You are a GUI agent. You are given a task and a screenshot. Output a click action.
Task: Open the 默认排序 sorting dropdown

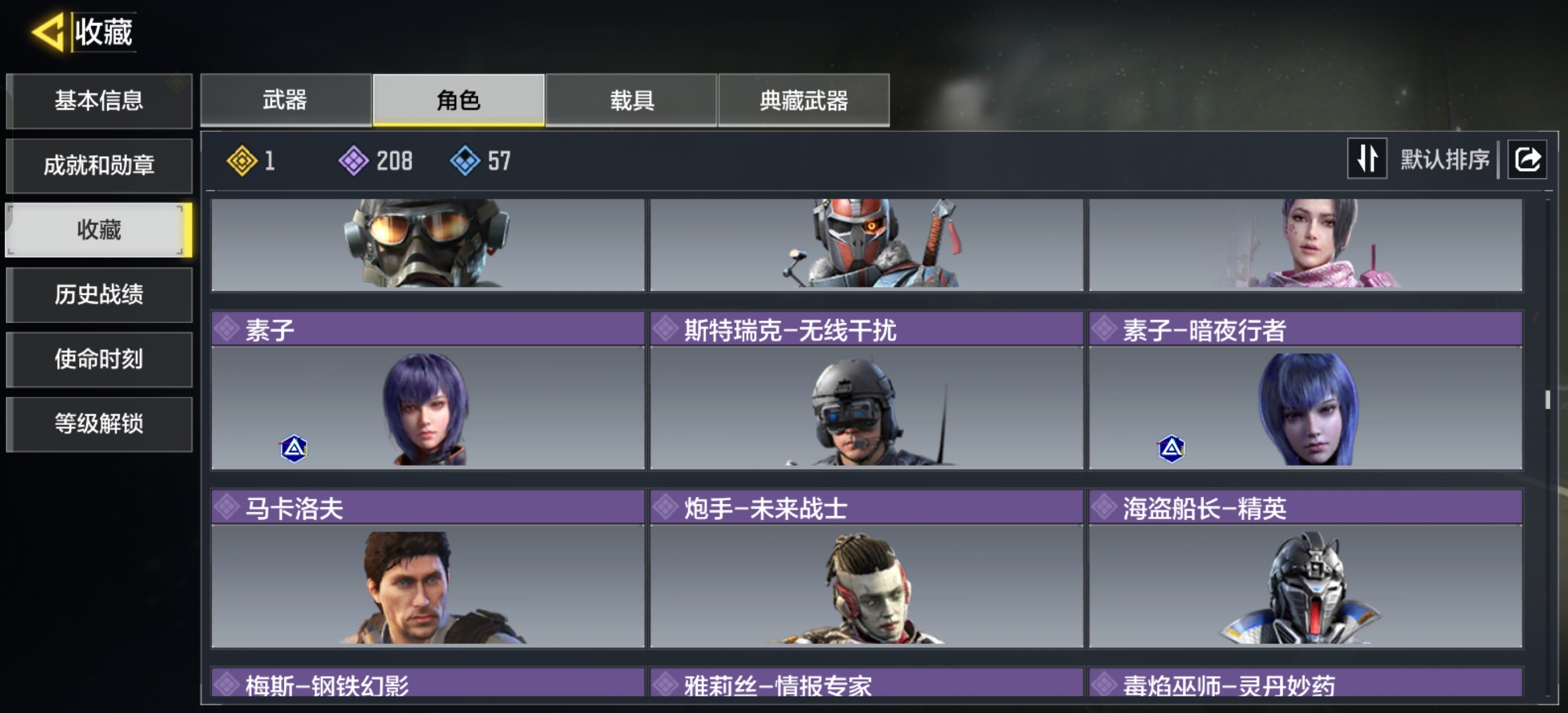[x=1445, y=160]
